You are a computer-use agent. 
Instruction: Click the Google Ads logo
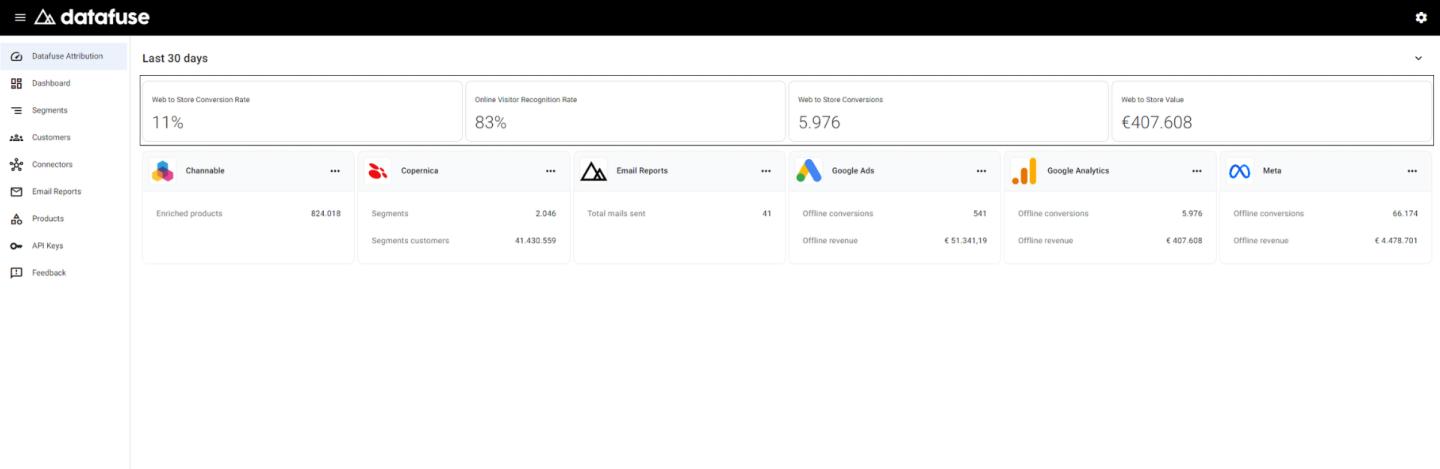pyautogui.click(x=809, y=171)
